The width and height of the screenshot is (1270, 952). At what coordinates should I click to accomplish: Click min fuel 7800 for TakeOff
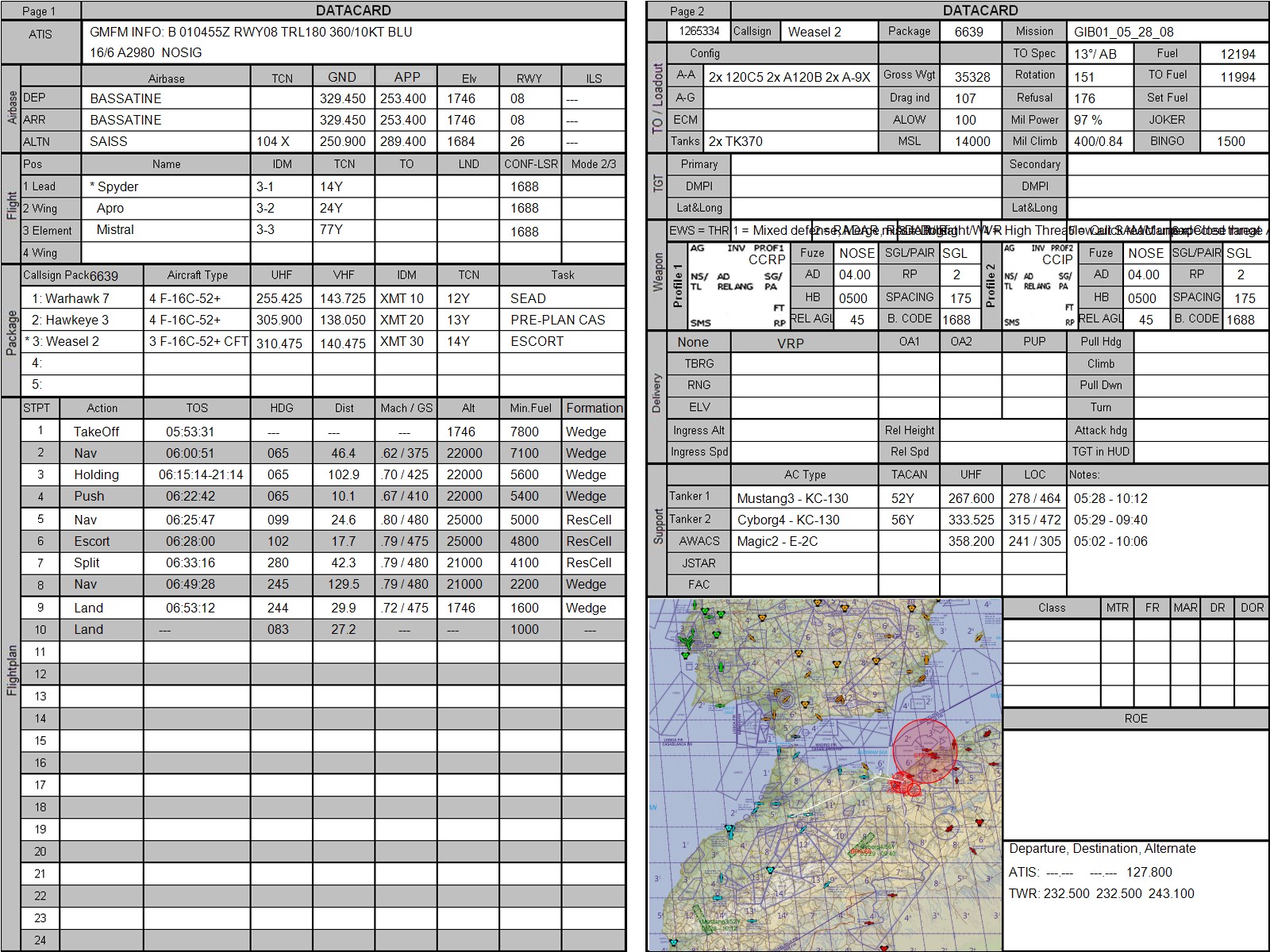(525, 432)
